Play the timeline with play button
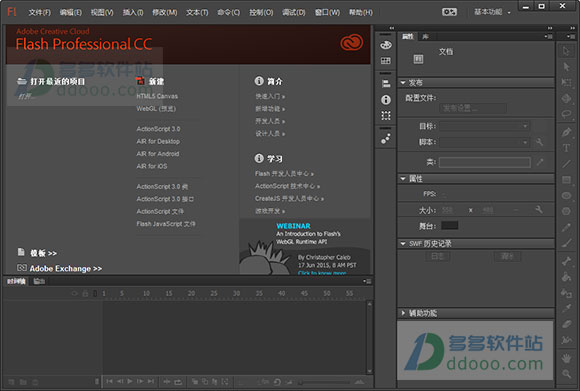This screenshot has width=580, height=391. point(130,381)
